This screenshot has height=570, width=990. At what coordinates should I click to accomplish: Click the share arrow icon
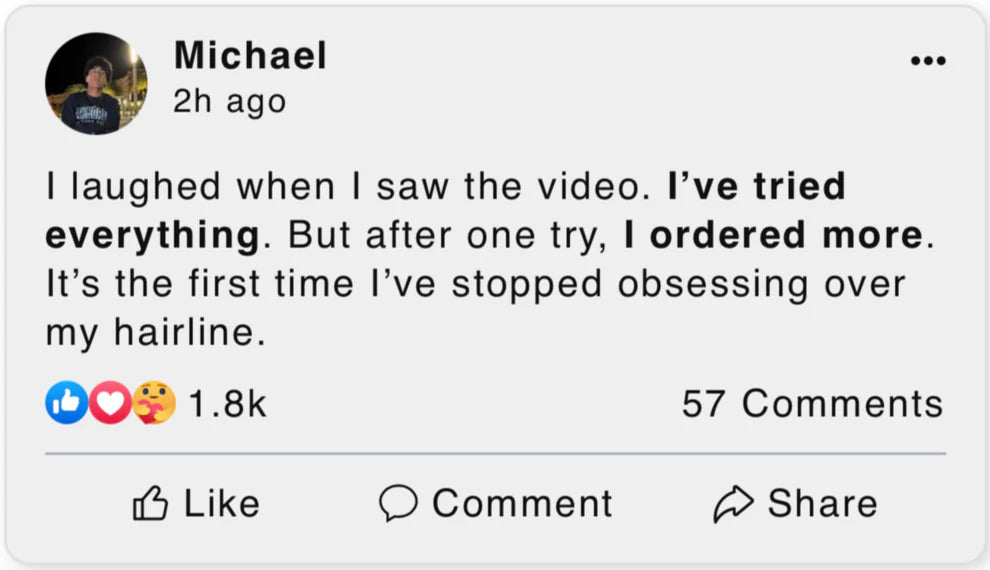[x=733, y=504]
